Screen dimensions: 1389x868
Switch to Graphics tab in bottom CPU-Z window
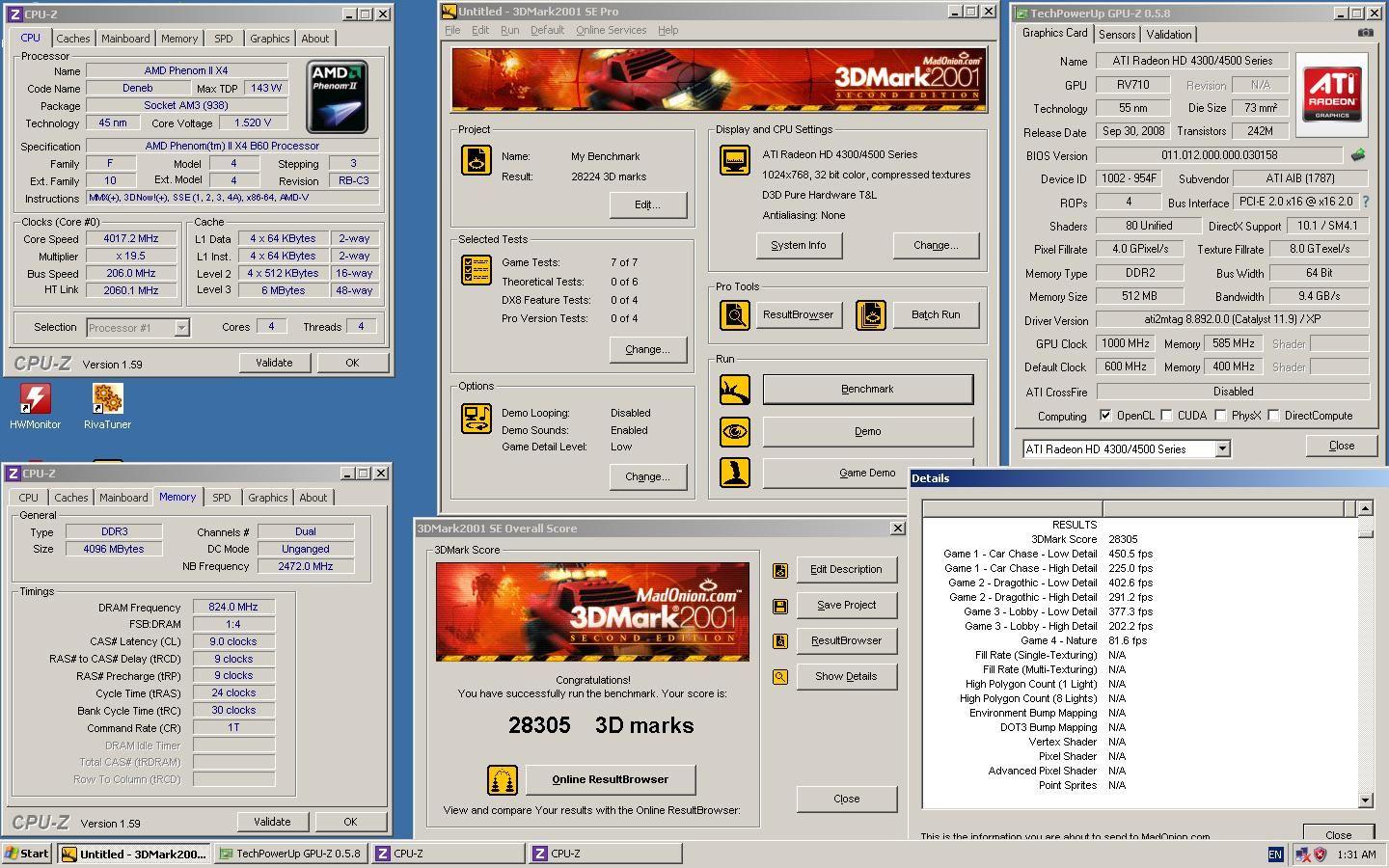pos(268,498)
